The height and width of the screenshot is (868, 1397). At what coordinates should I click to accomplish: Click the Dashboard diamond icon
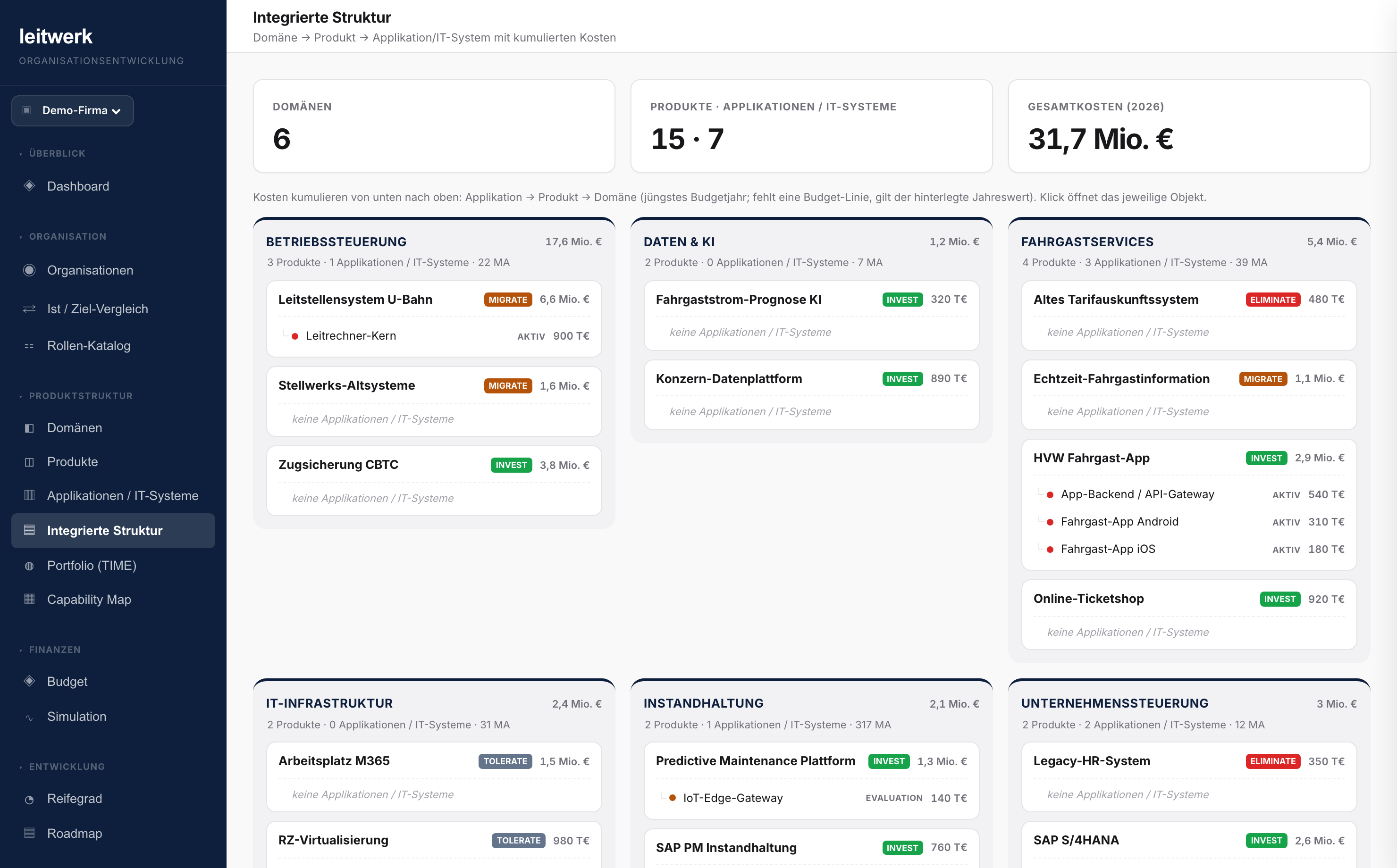[29, 185]
